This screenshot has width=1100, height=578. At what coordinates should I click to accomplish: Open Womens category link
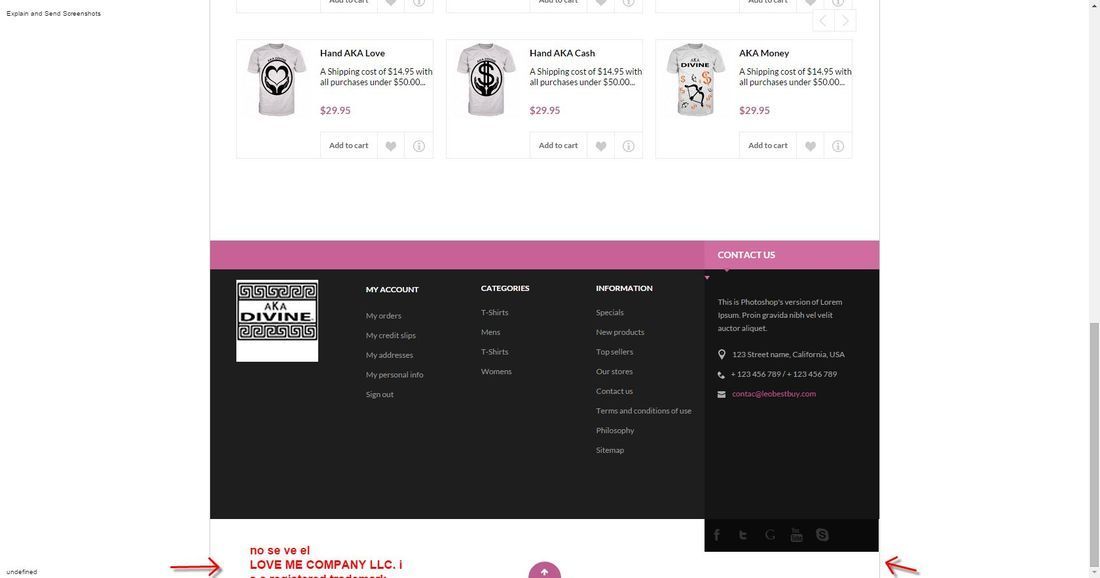pyautogui.click(x=496, y=372)
